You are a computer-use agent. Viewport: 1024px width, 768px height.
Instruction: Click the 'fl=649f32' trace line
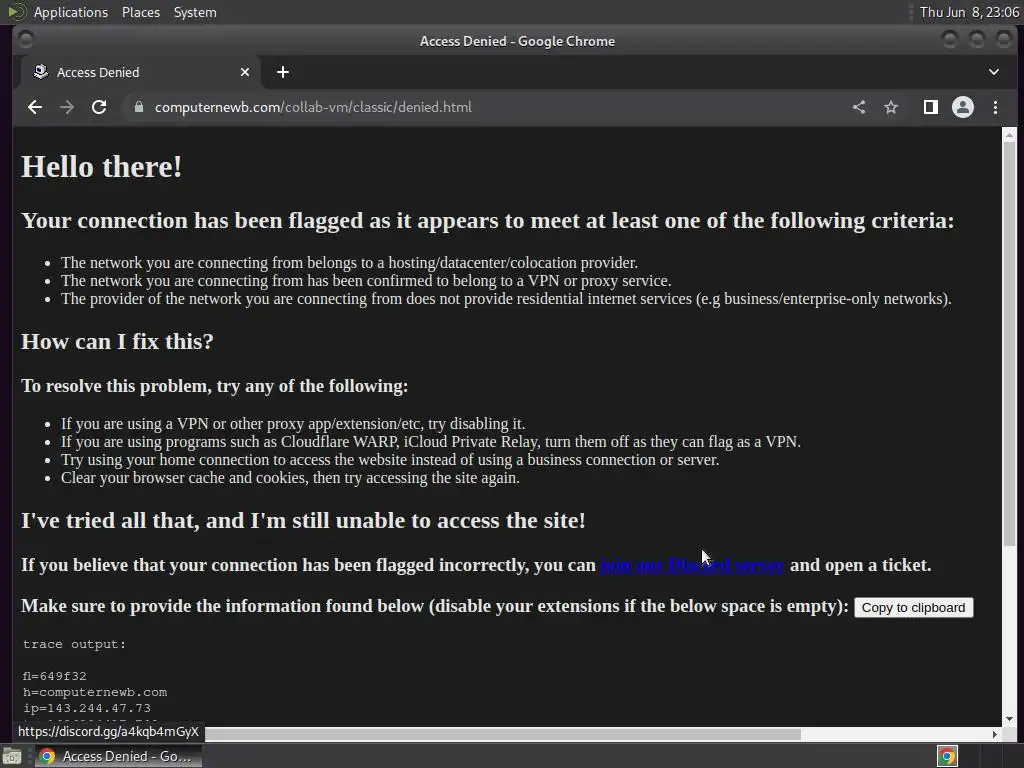pyautogui.click(x=54, y=676)
